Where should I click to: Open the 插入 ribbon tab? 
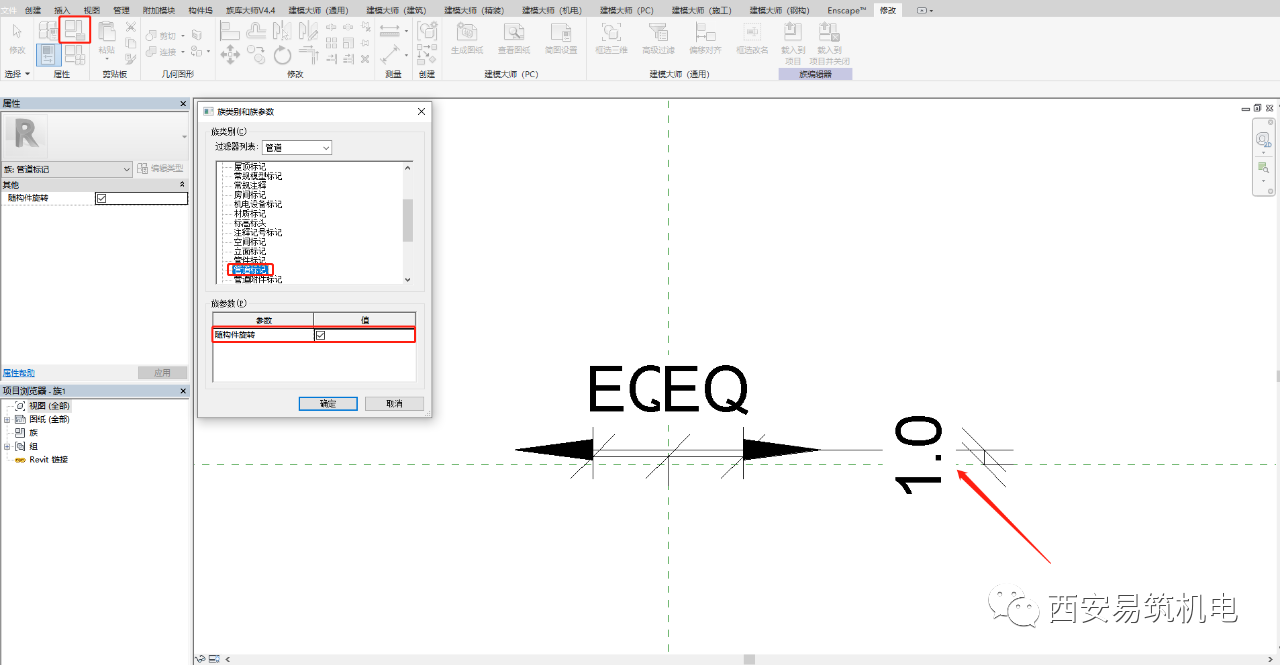[62, 9]
